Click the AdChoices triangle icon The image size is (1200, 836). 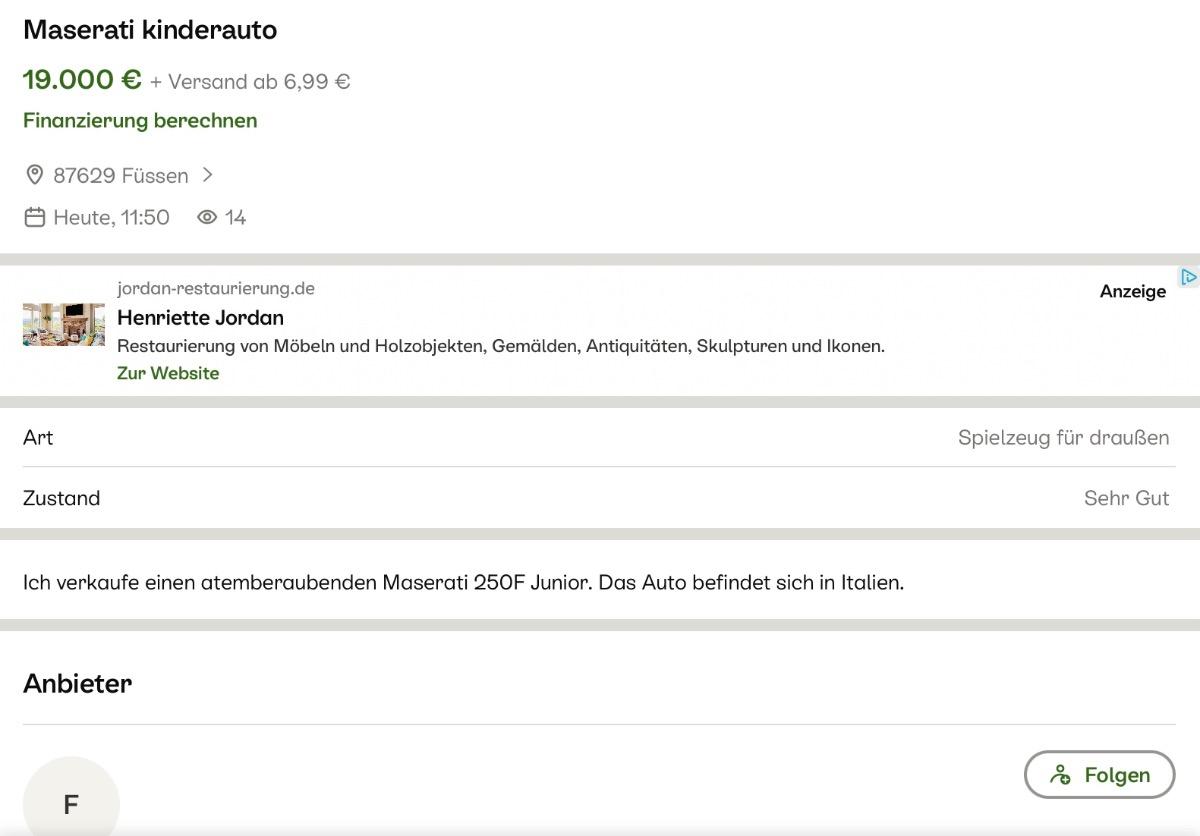[x=1188, y=277]
